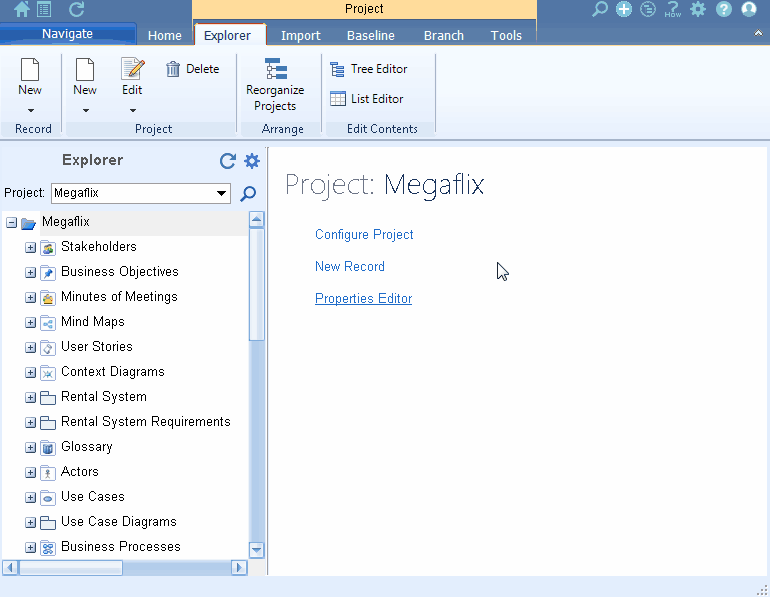Click the Edit Project pencil icon

pyautogui.click(x=133, y=69)
